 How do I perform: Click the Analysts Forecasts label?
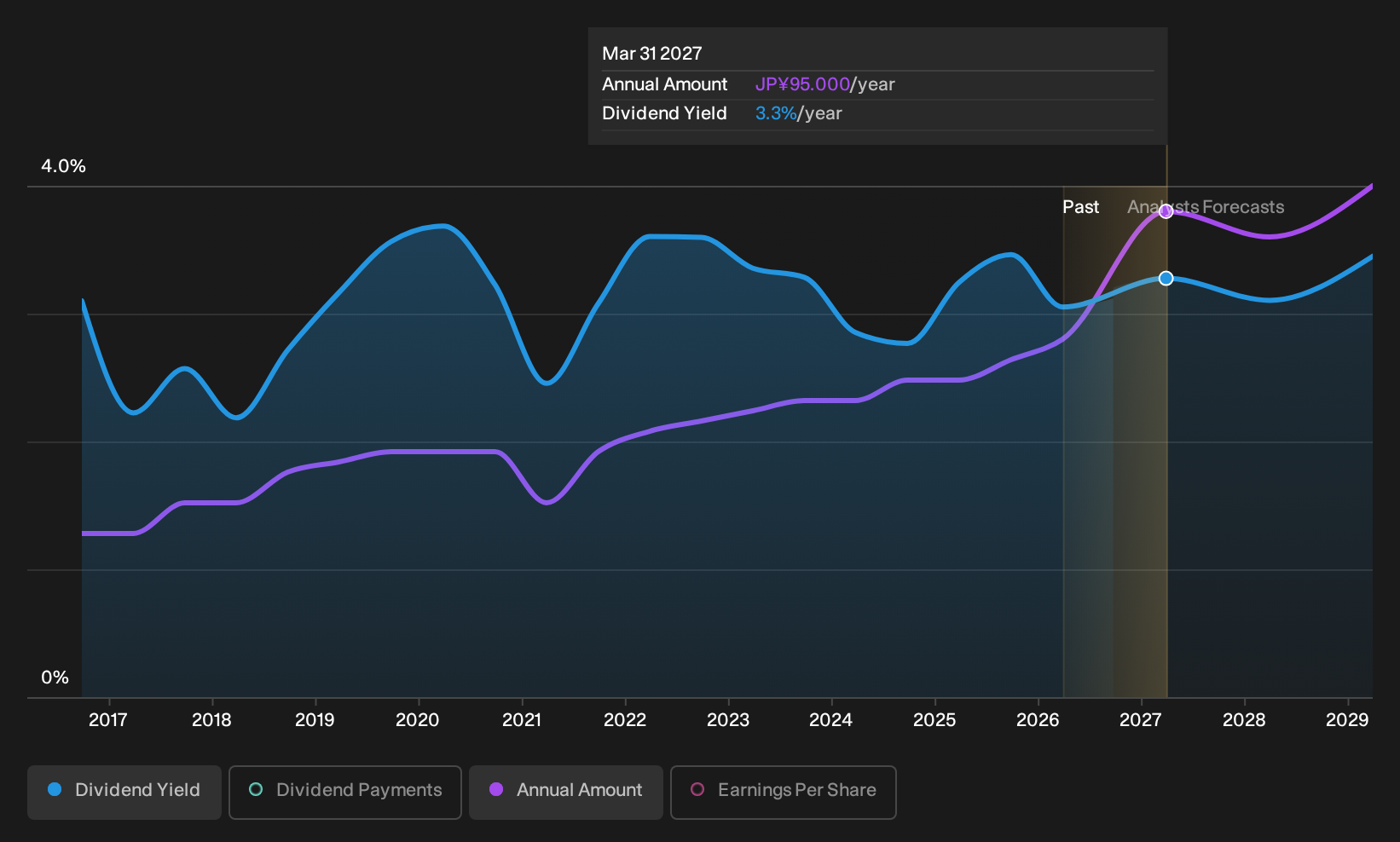tap(1206, 207)
